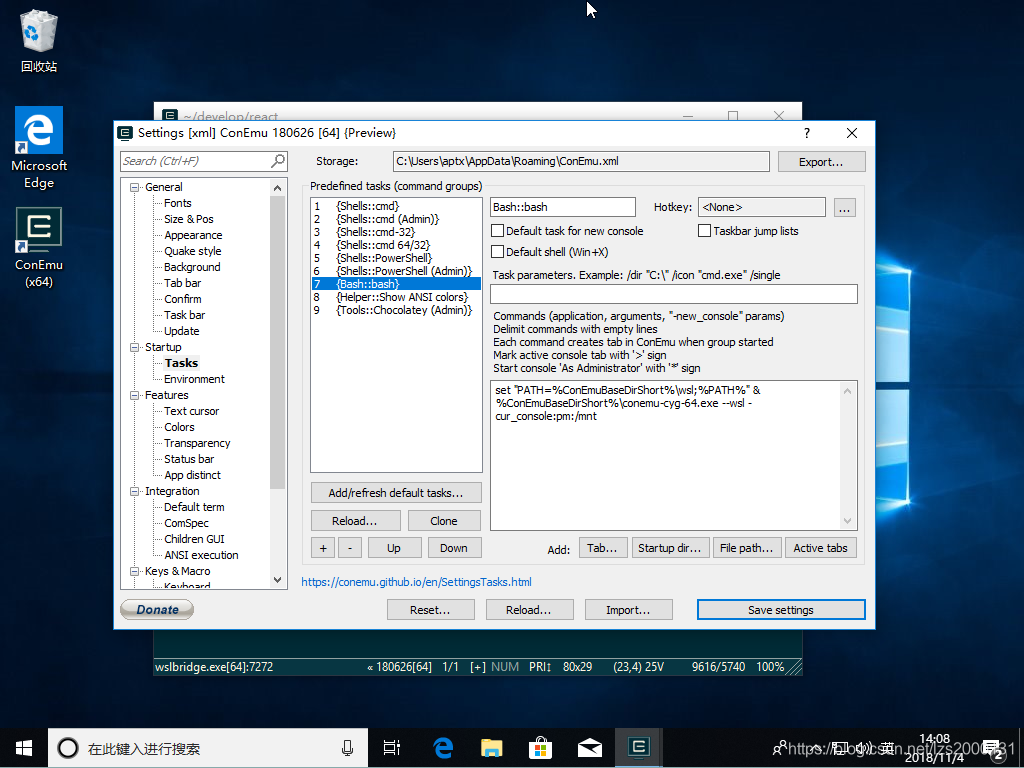The image size is (1024, 768).
Task: Click Add/refresh default tasks button
Action: click(396, 493)
